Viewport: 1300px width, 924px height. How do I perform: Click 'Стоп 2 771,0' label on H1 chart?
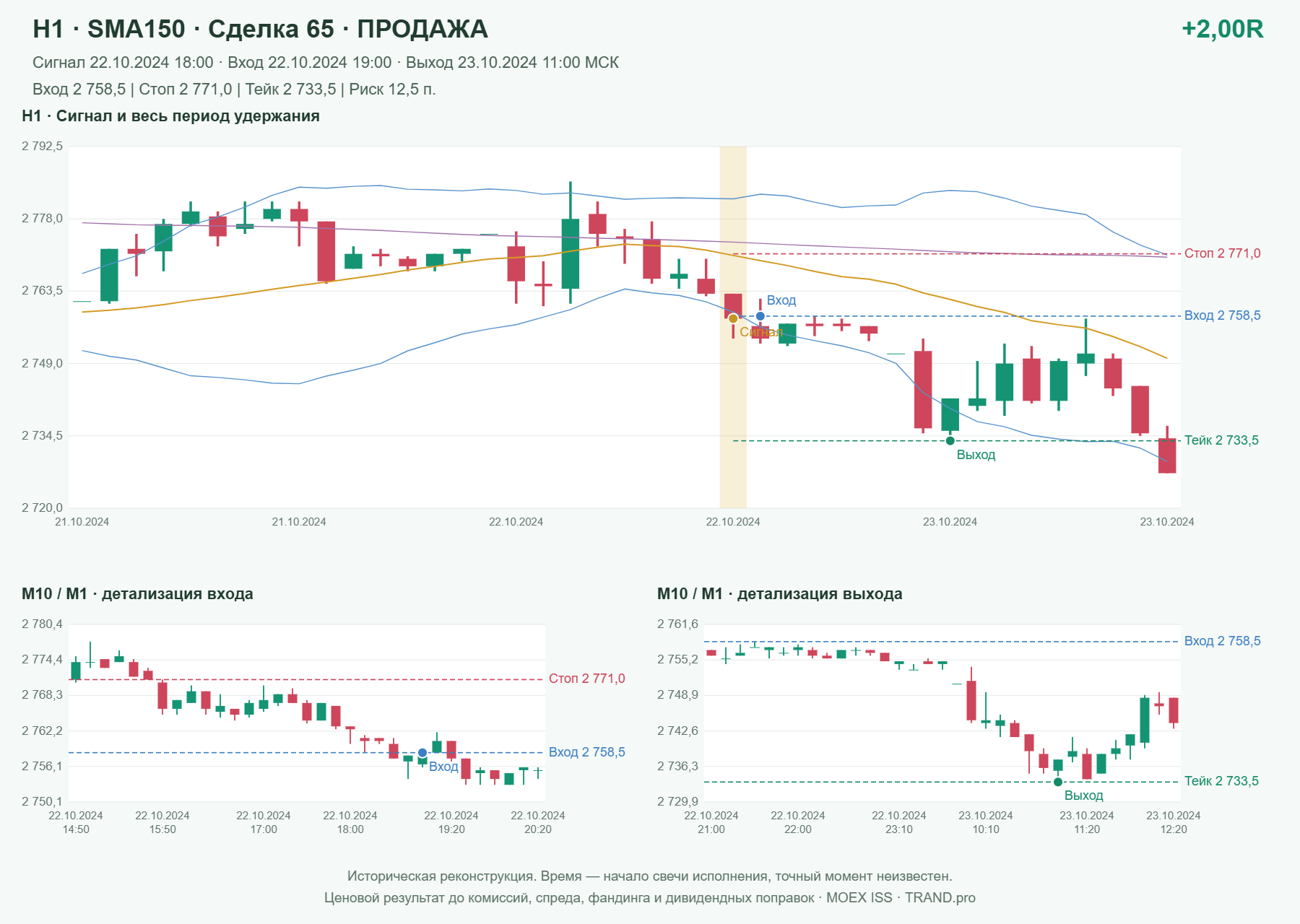pyautogui.click(x=1222, y=253)
